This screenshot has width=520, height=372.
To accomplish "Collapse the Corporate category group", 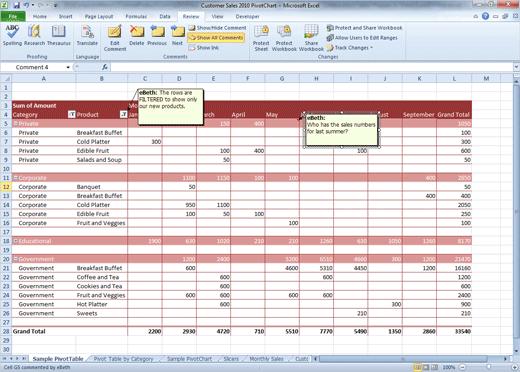I will [x=15, y=178].
